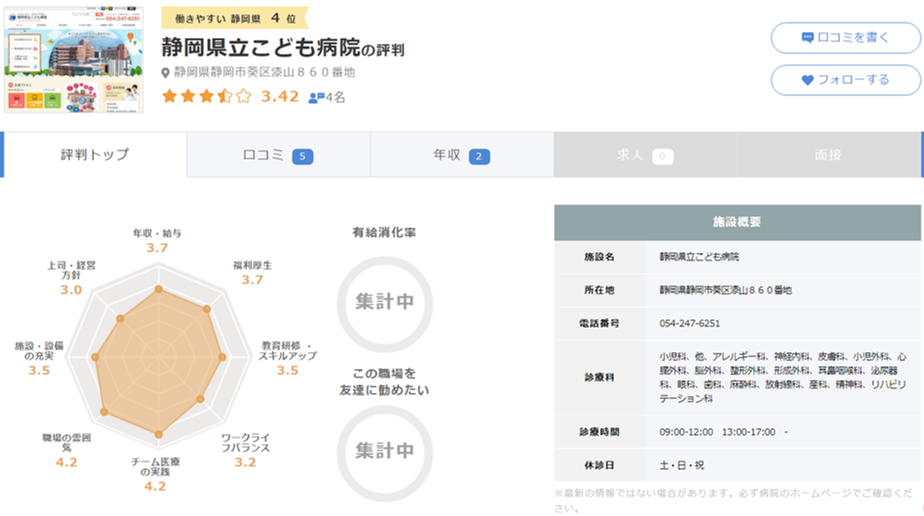924x516 pixels.
Task: Click the 施設・設備の充実 3.5 label
Action: (x=39, y=358)
